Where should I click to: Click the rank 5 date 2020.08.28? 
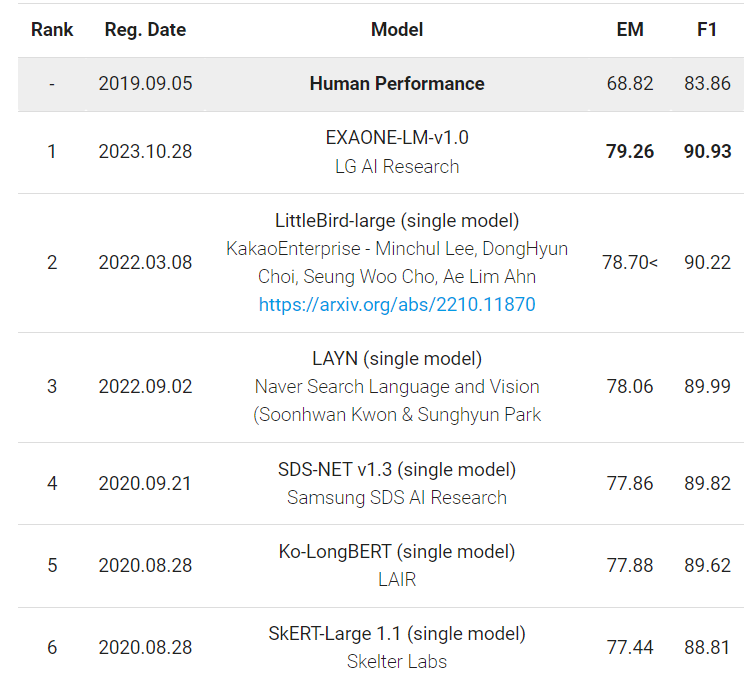(x=145, y=565)
